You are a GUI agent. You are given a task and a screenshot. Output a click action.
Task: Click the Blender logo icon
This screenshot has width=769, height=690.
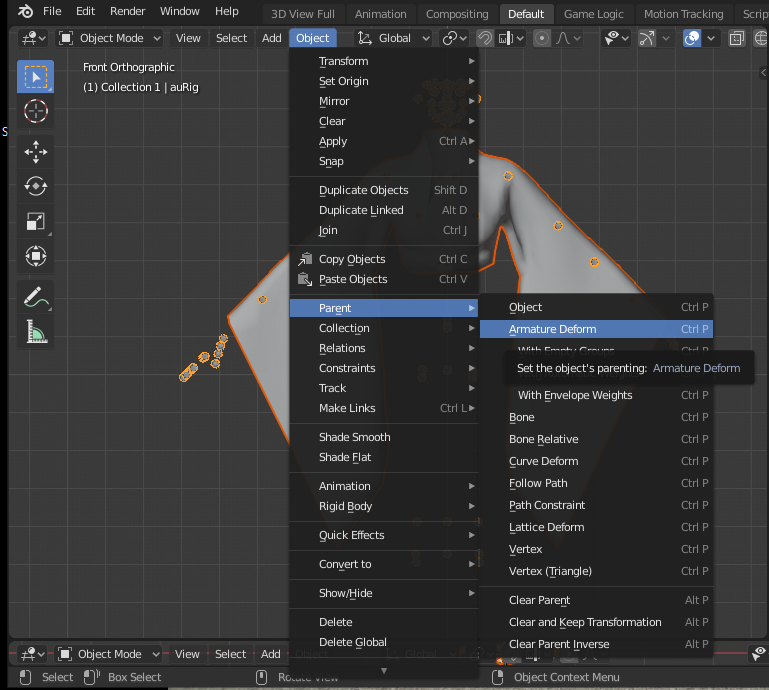pos(25,11)
